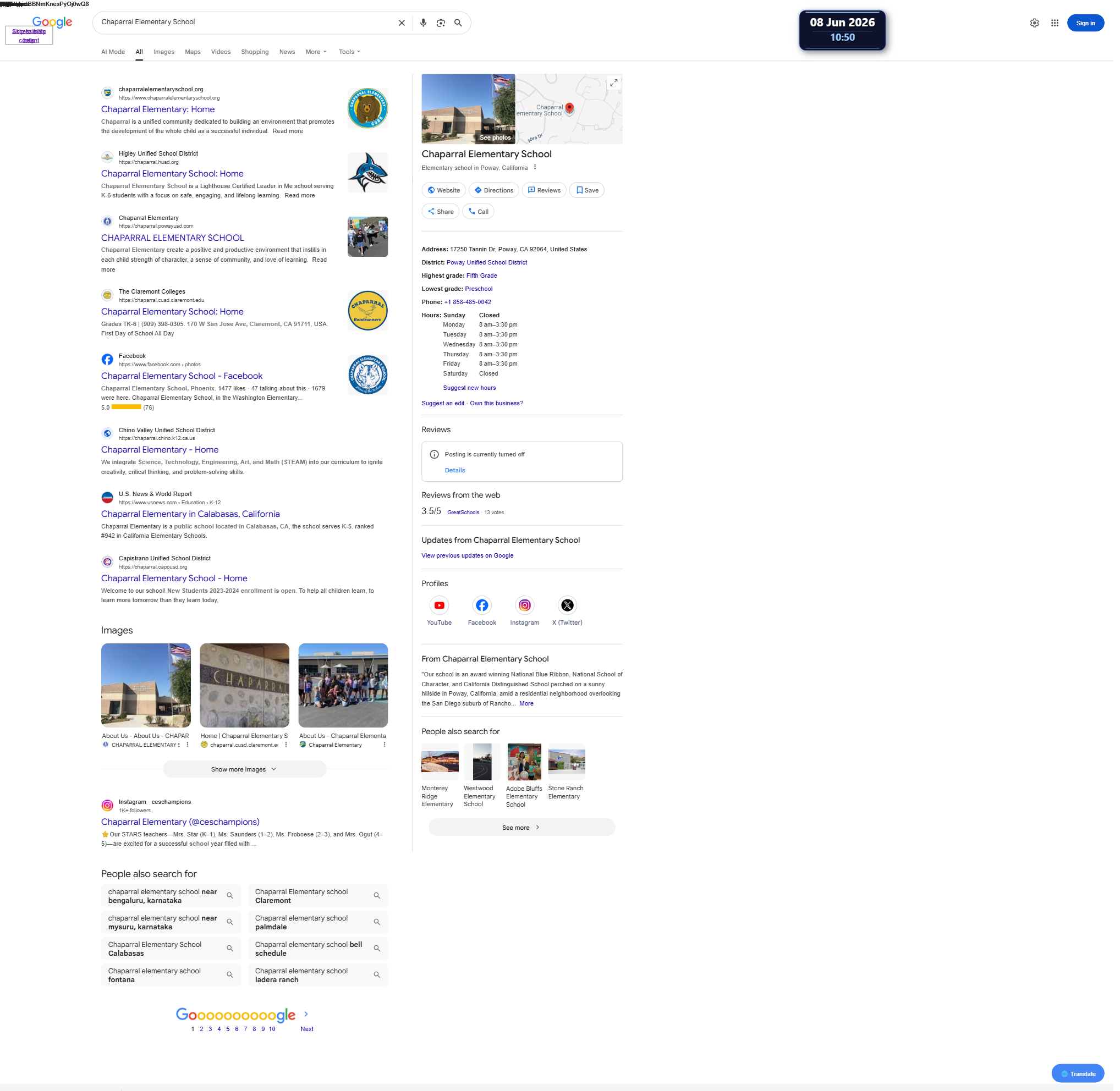Click in the search input field
1120x1091 pixels.
[x=246, y=23]
